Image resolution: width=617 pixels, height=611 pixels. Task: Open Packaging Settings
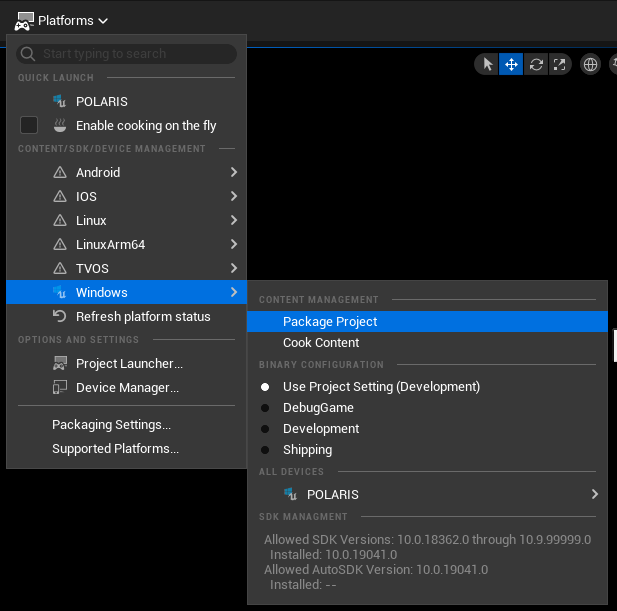tap(111, 425)
